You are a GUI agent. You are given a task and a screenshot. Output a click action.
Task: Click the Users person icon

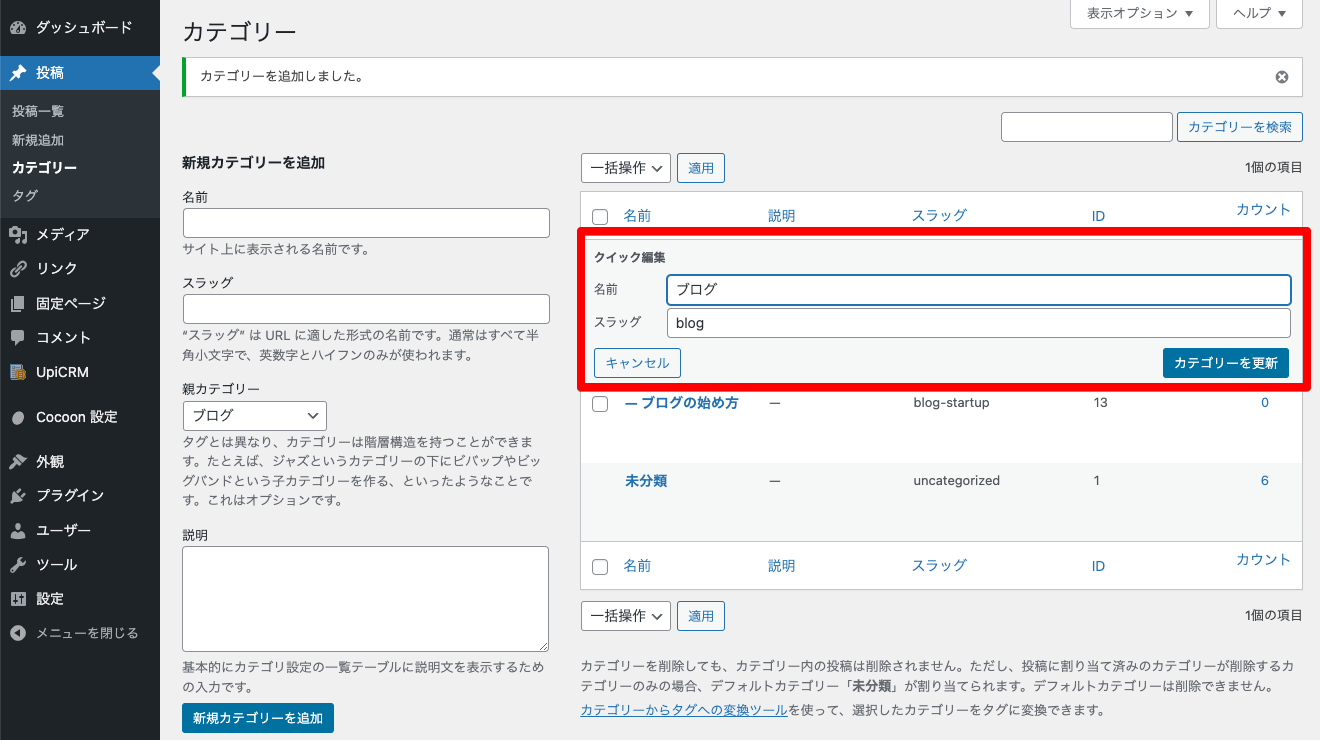18,531
